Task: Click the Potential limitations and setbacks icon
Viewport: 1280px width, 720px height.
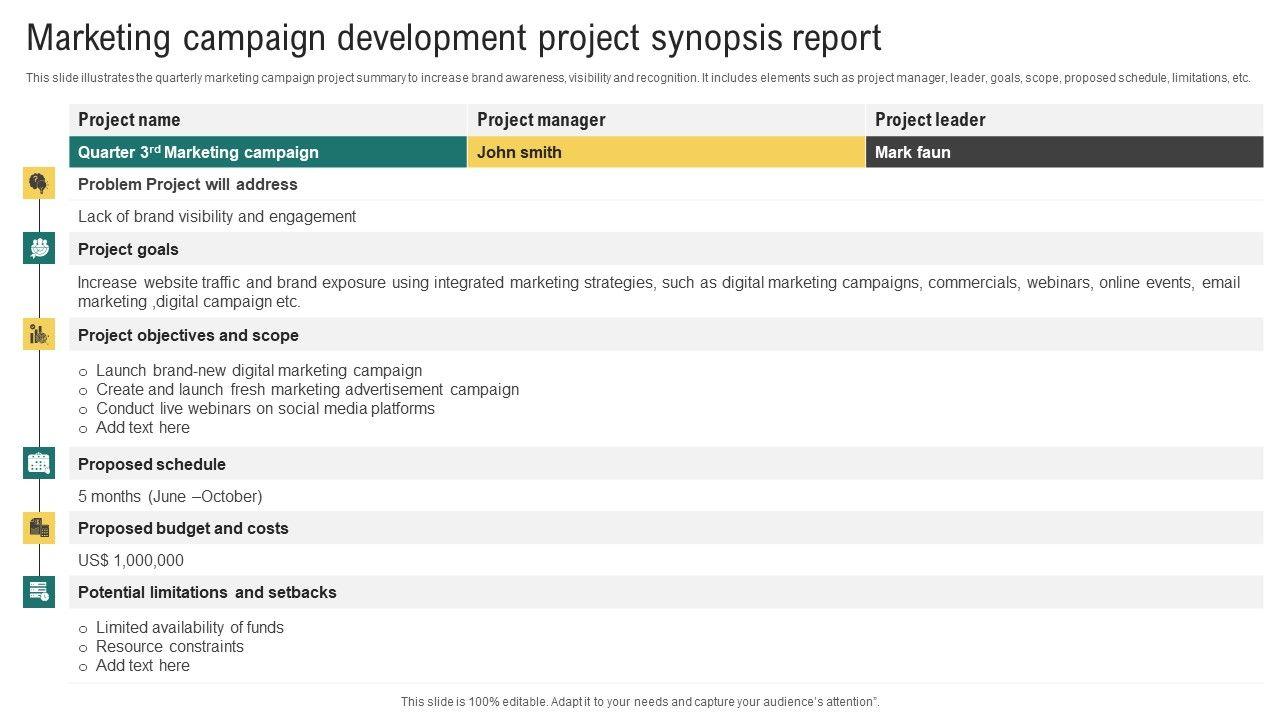Action: [x=39, y=592]
